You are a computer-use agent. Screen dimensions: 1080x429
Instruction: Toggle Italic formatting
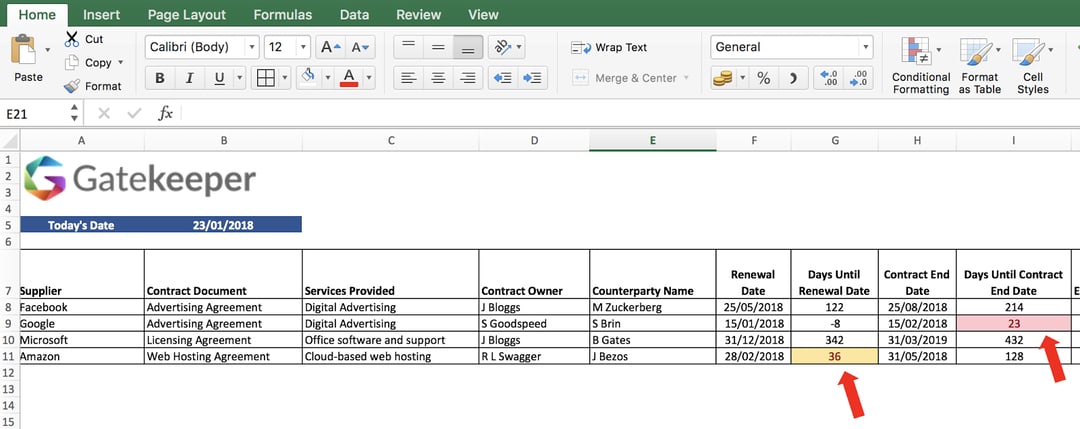pos(189,79)
